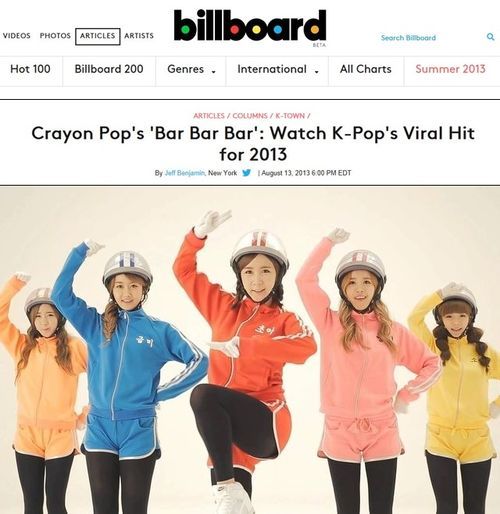Open the Articles breadcrumb link
Image resolution: width=500 pixels, height=514 pixels.
[x=209, y=116]
